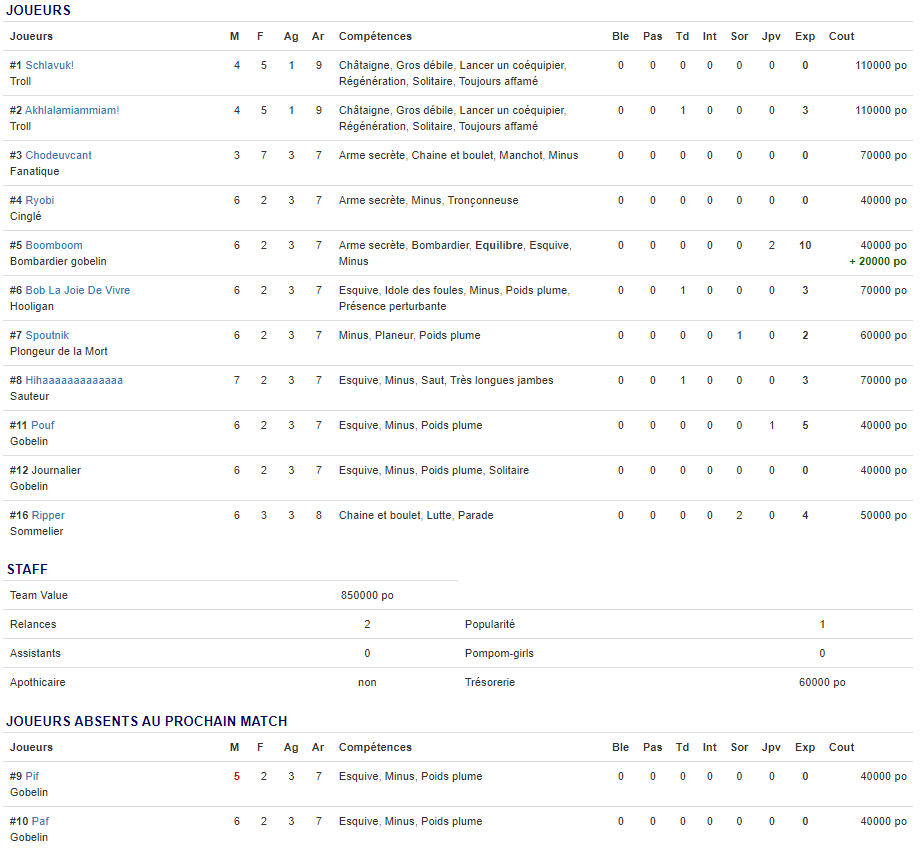The width and height of the screenshot is (920, 850).
Task: Click Cout header in top players table
Action: [841, 36]
